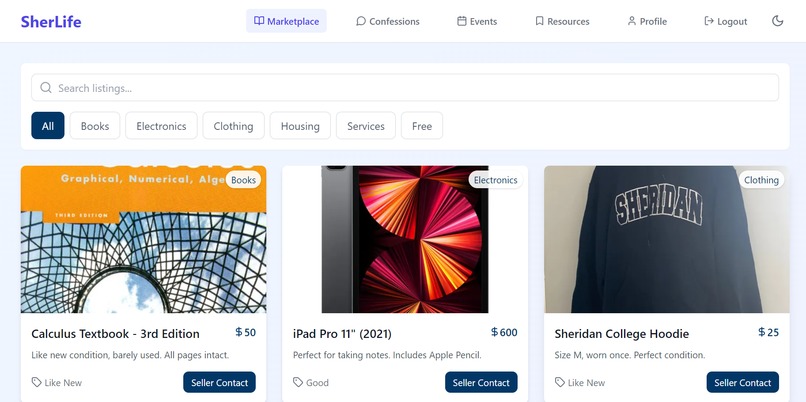The height and width of the screenshot is (402, 806).
Task: Select the Marketplace nav item
Action: pos(286,21)
